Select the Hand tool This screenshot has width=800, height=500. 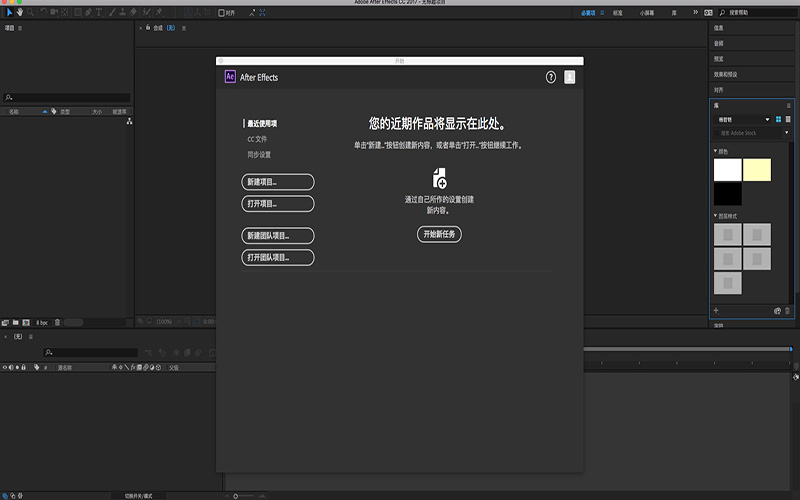[x=20, y=12]
